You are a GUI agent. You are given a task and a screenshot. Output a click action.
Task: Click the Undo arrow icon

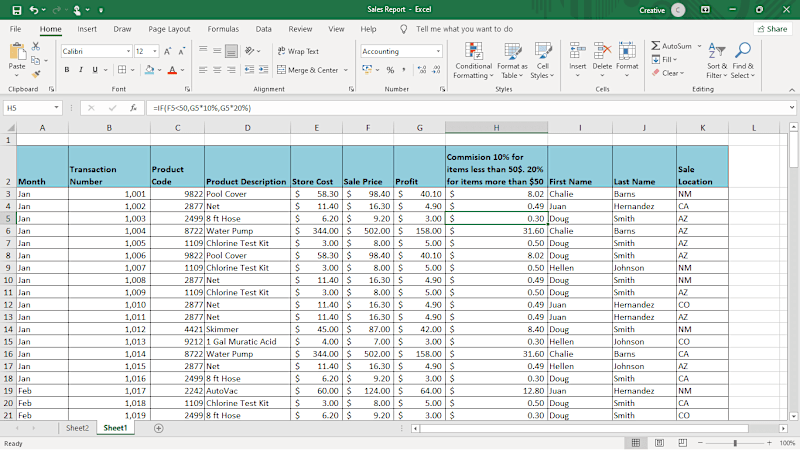tap(34, 10)
